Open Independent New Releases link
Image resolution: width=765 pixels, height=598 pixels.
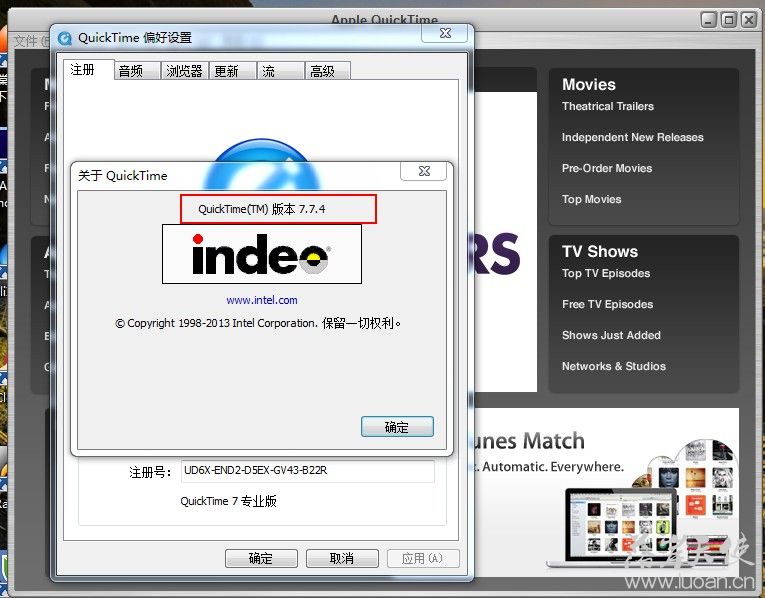632,137
